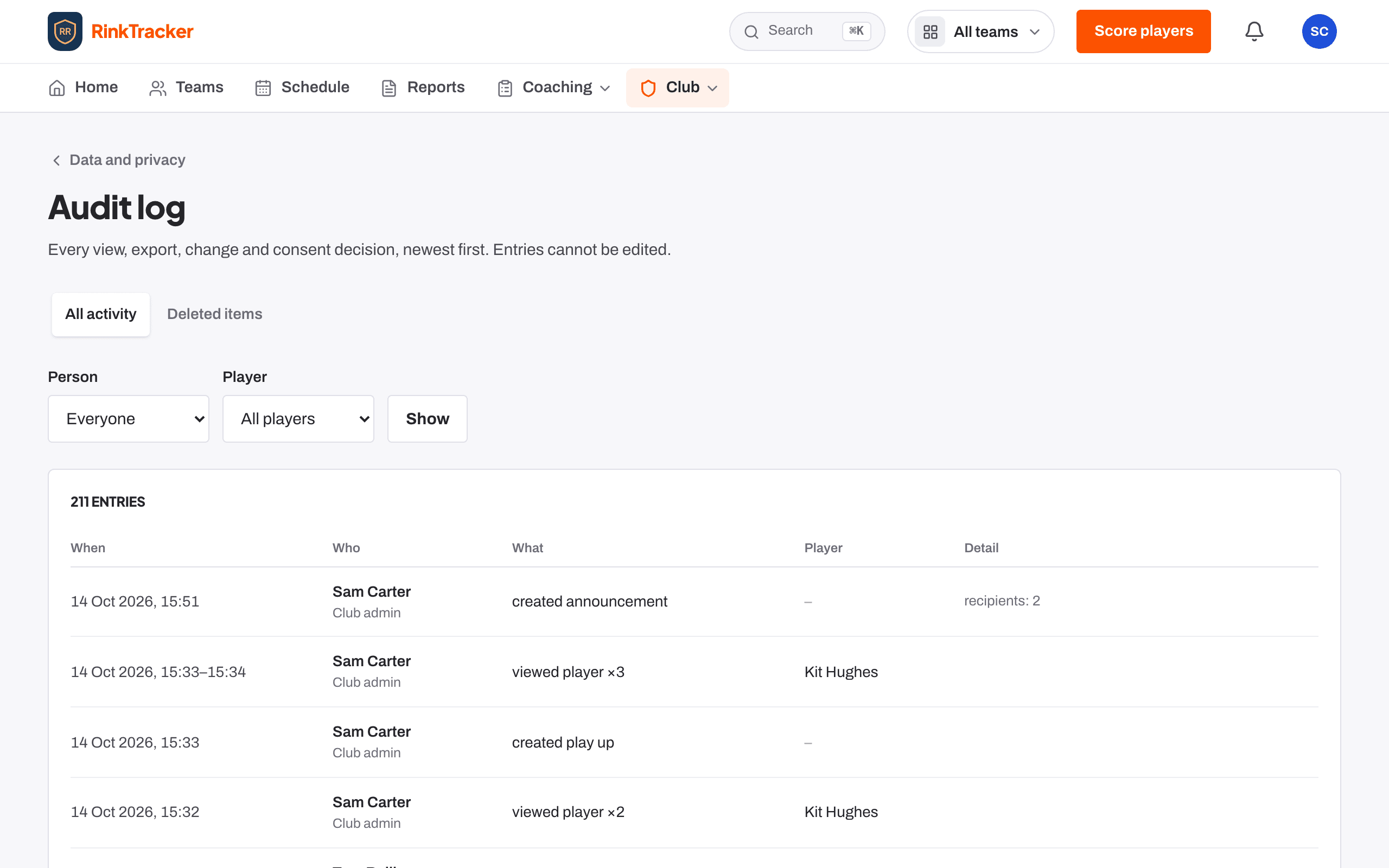Expand the Club menu chevron

(712, 88)
